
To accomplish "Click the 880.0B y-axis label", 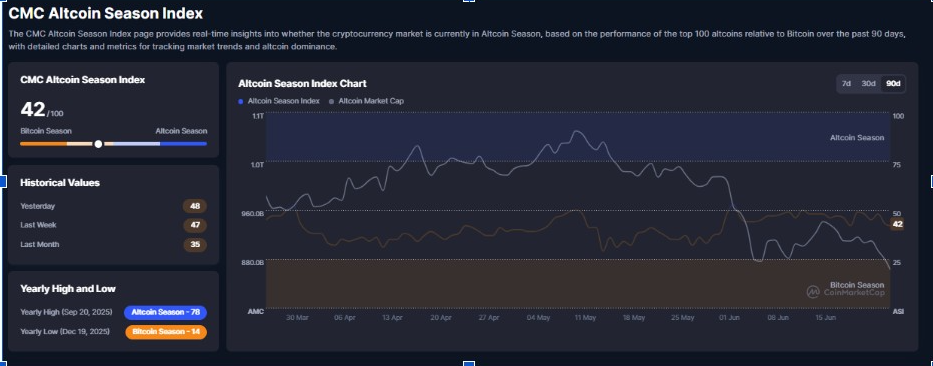I will [x=254, y=262].
